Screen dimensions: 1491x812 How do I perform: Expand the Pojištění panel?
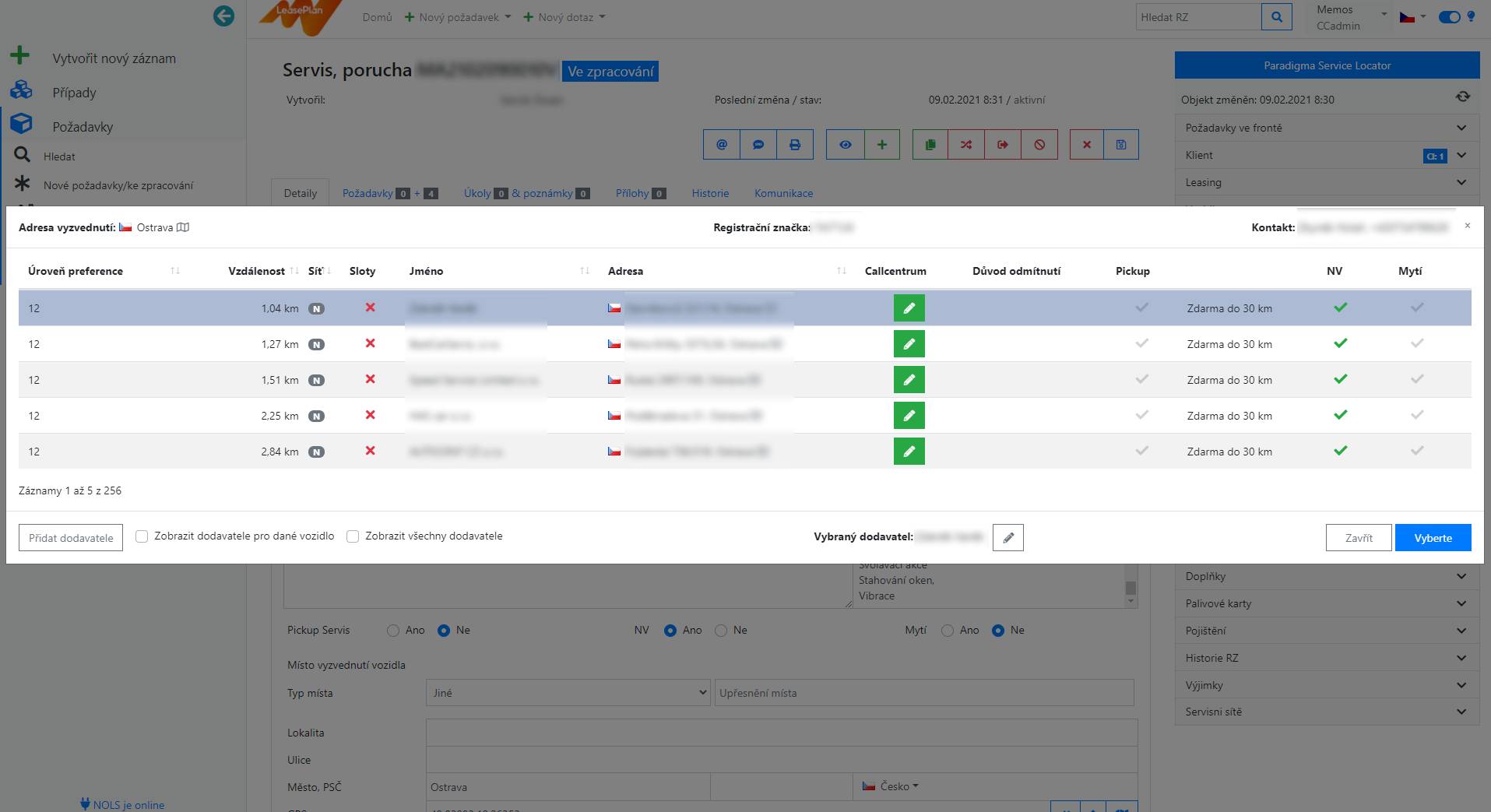pos(1327,631)
